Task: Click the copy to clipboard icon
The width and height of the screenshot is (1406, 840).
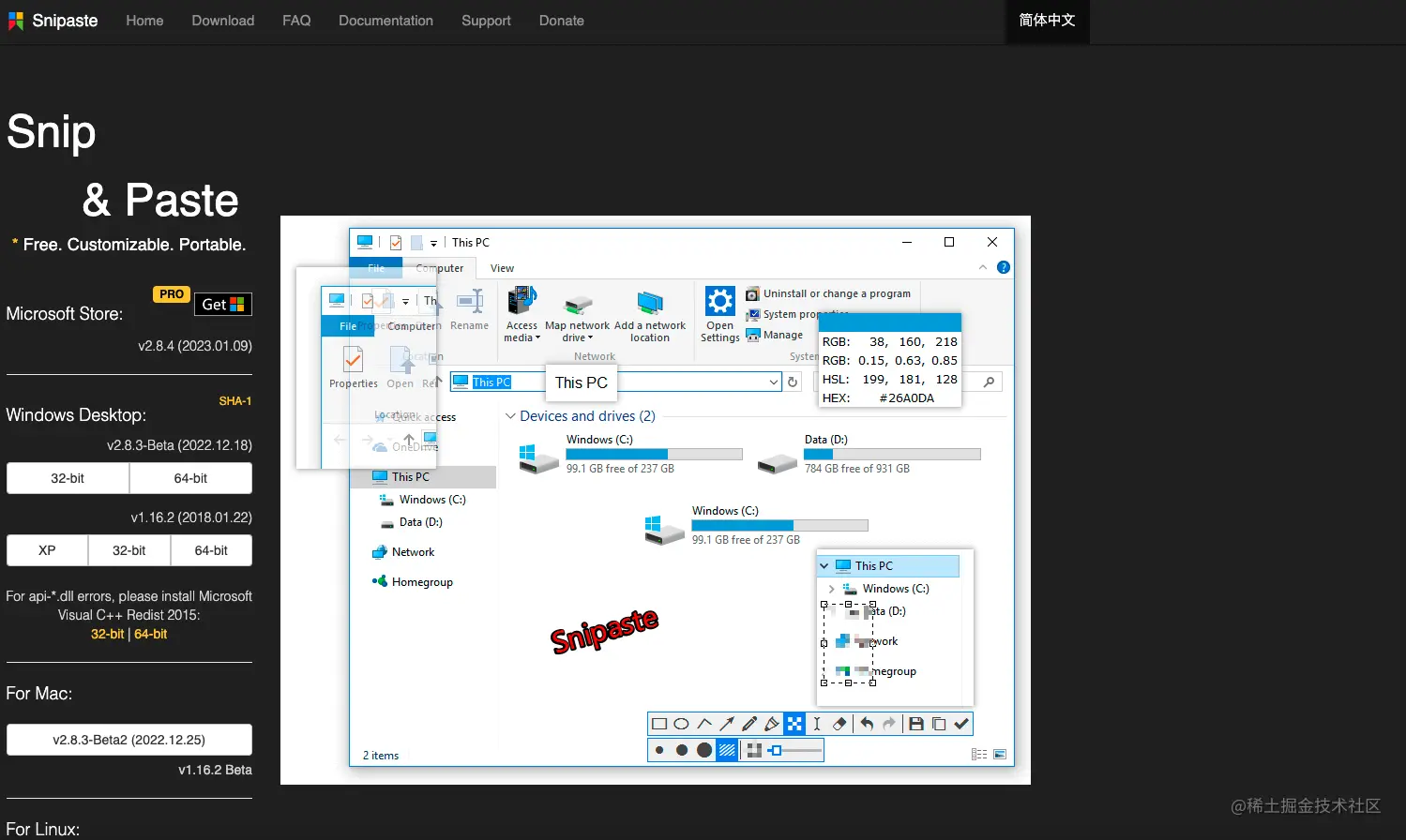Action: (939, 724)
